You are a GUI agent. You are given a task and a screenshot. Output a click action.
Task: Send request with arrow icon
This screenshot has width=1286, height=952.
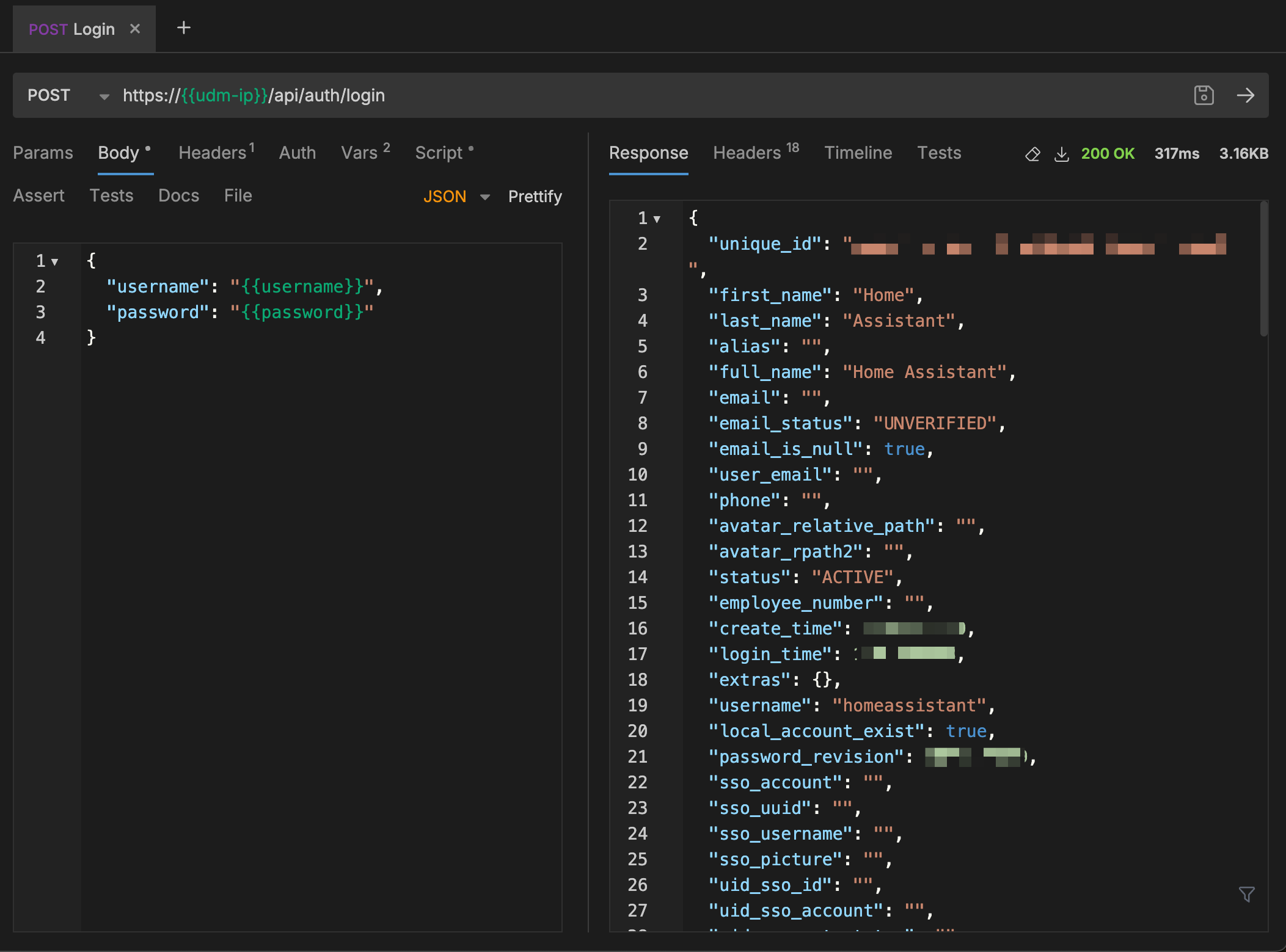[x=1245, y=95]
